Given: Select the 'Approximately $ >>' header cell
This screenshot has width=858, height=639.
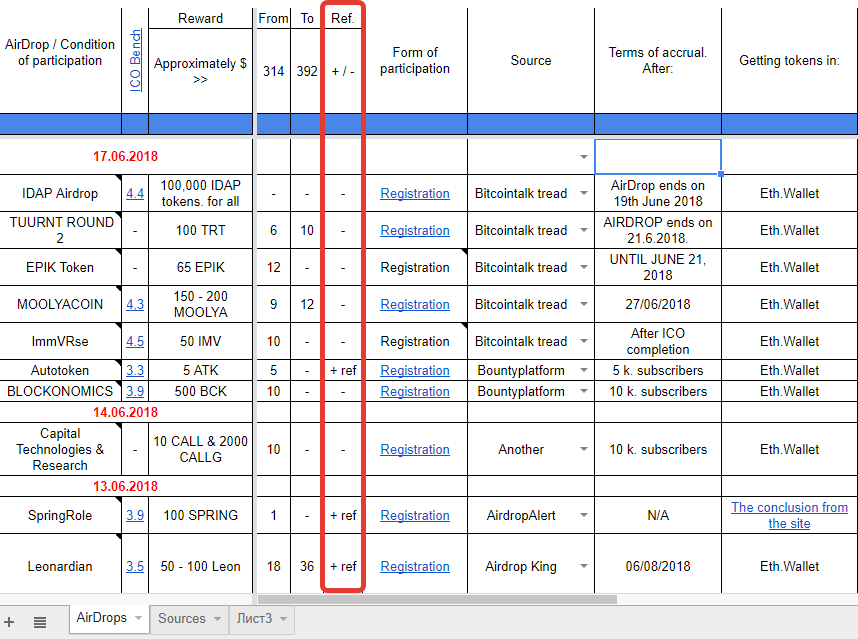Looking at the screenshot, I should (200, 71).
